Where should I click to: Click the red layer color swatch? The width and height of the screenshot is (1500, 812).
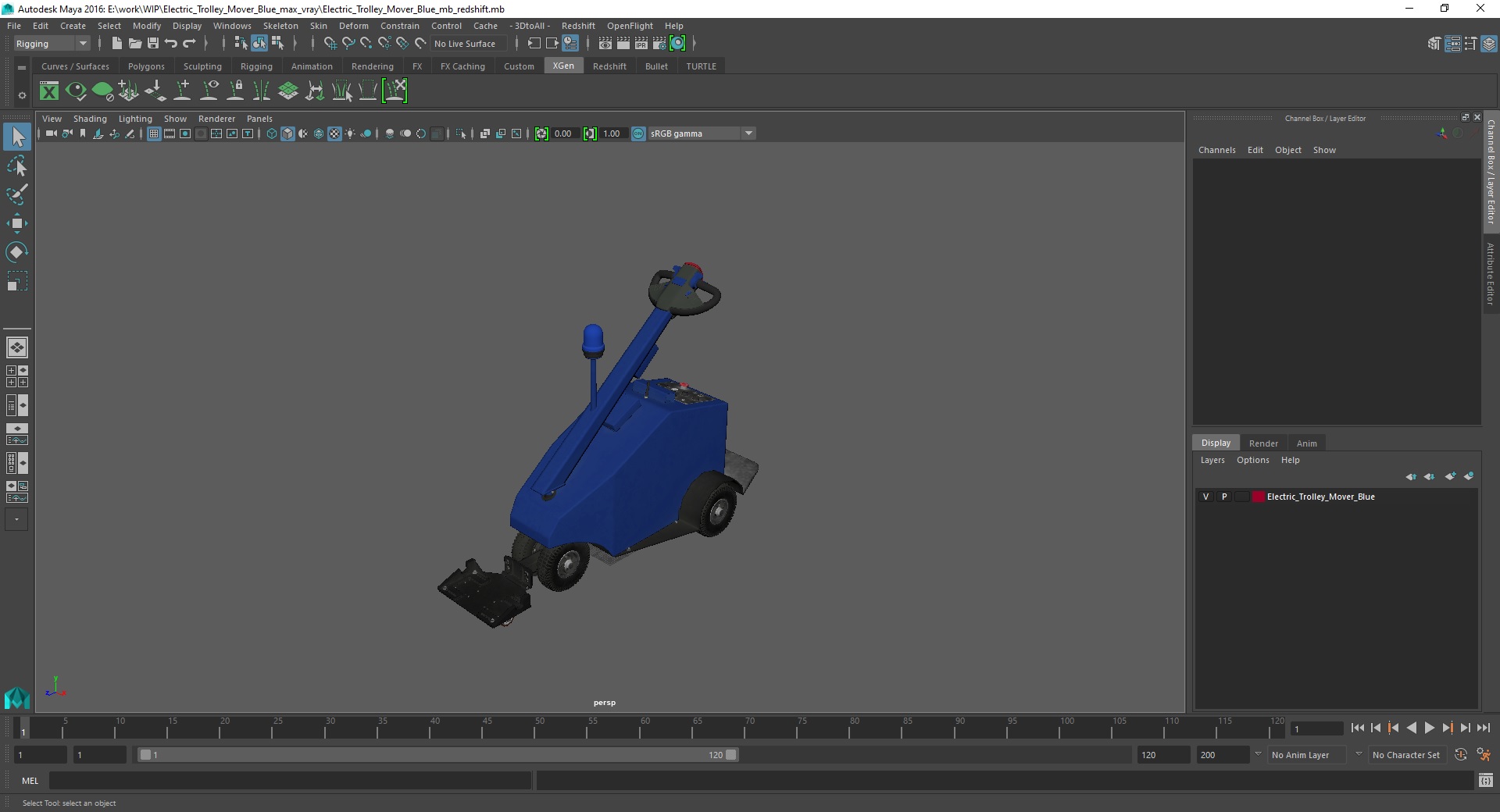(x=1258, y=497)
